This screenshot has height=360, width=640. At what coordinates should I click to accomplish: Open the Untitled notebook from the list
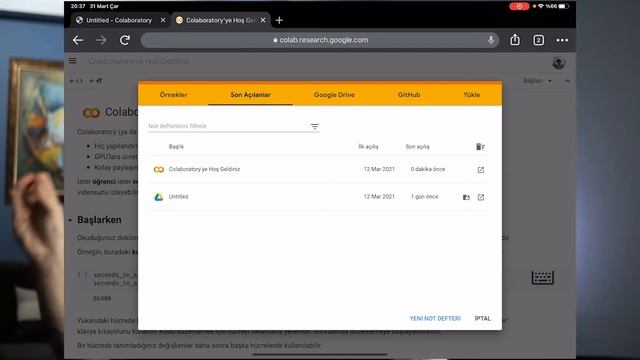(178, 196)
